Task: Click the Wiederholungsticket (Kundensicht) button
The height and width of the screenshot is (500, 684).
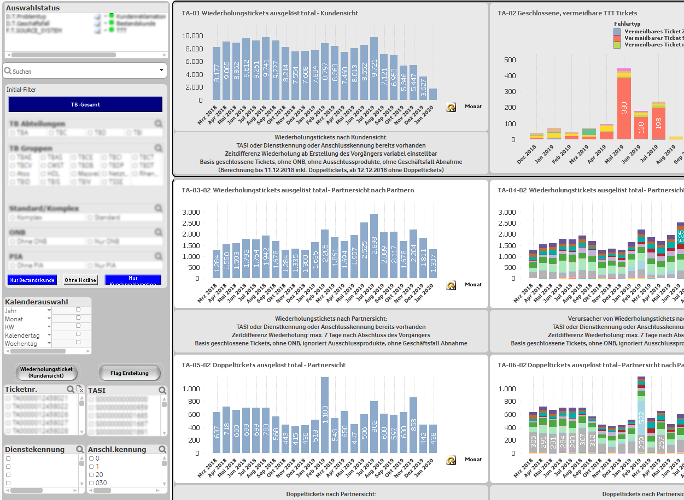Action: (x=47, y=373)
